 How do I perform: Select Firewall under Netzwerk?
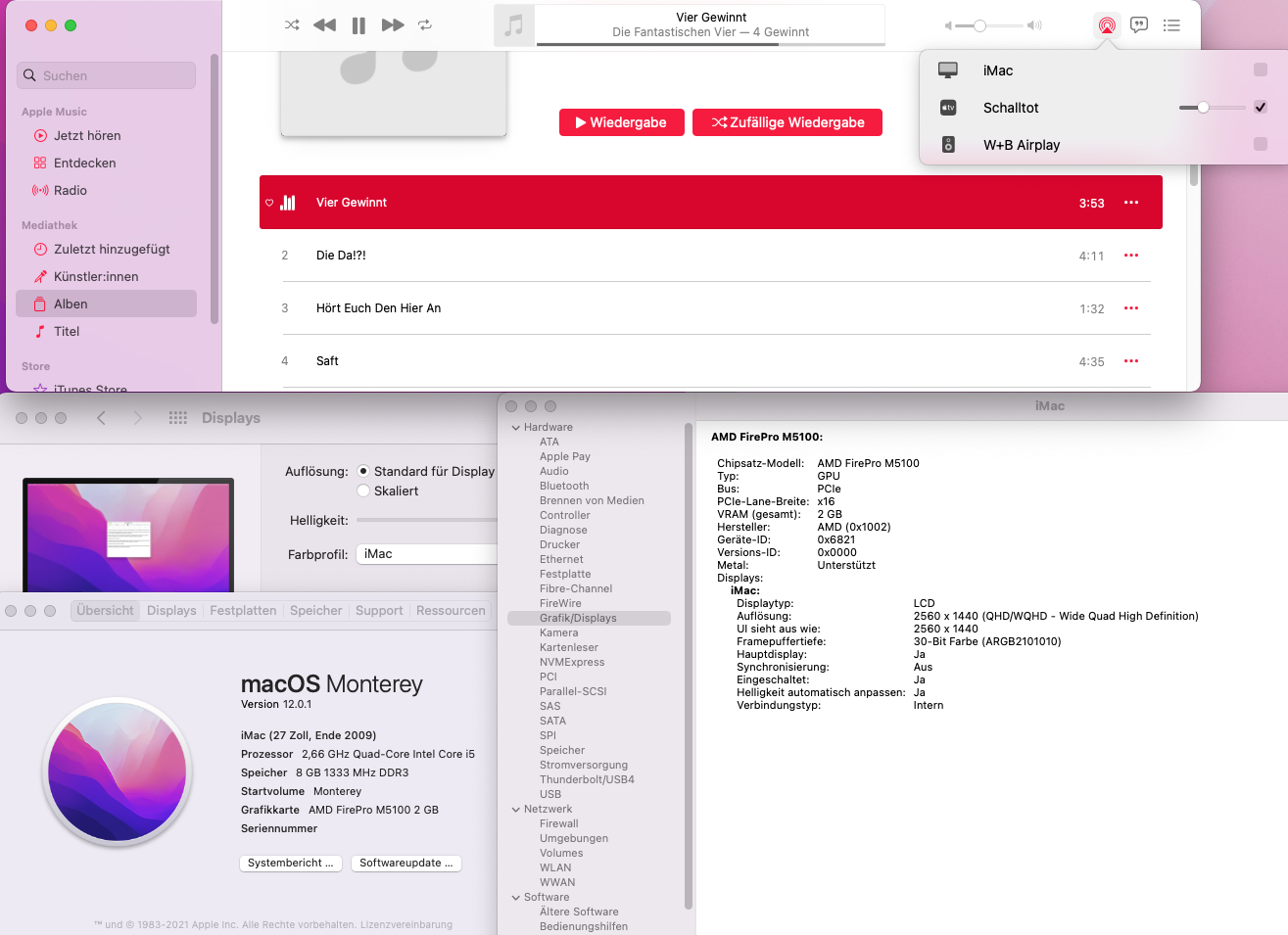tap(558, 824)
